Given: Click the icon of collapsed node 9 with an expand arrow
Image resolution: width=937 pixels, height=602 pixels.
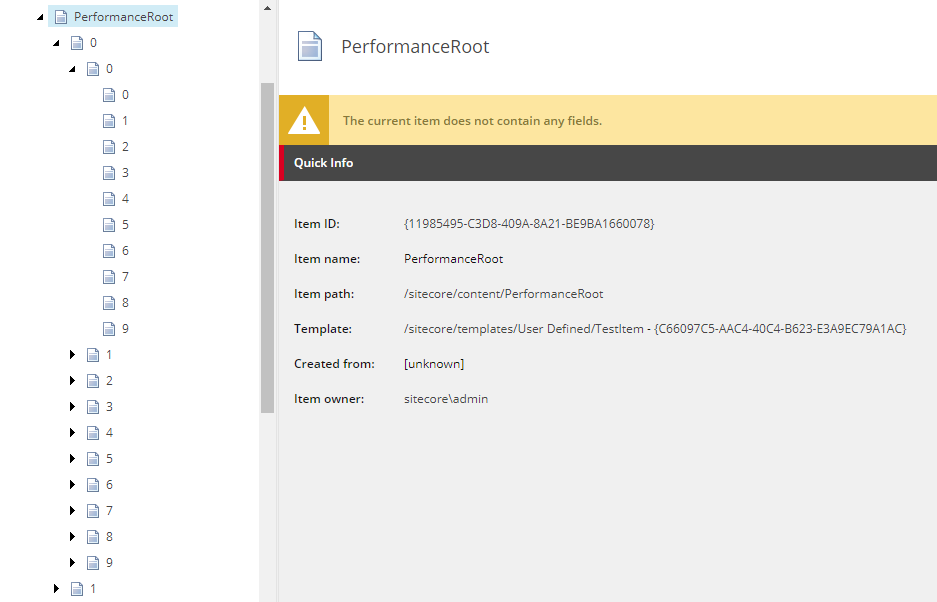Looking at the screenshot, I should click(93, 563).
